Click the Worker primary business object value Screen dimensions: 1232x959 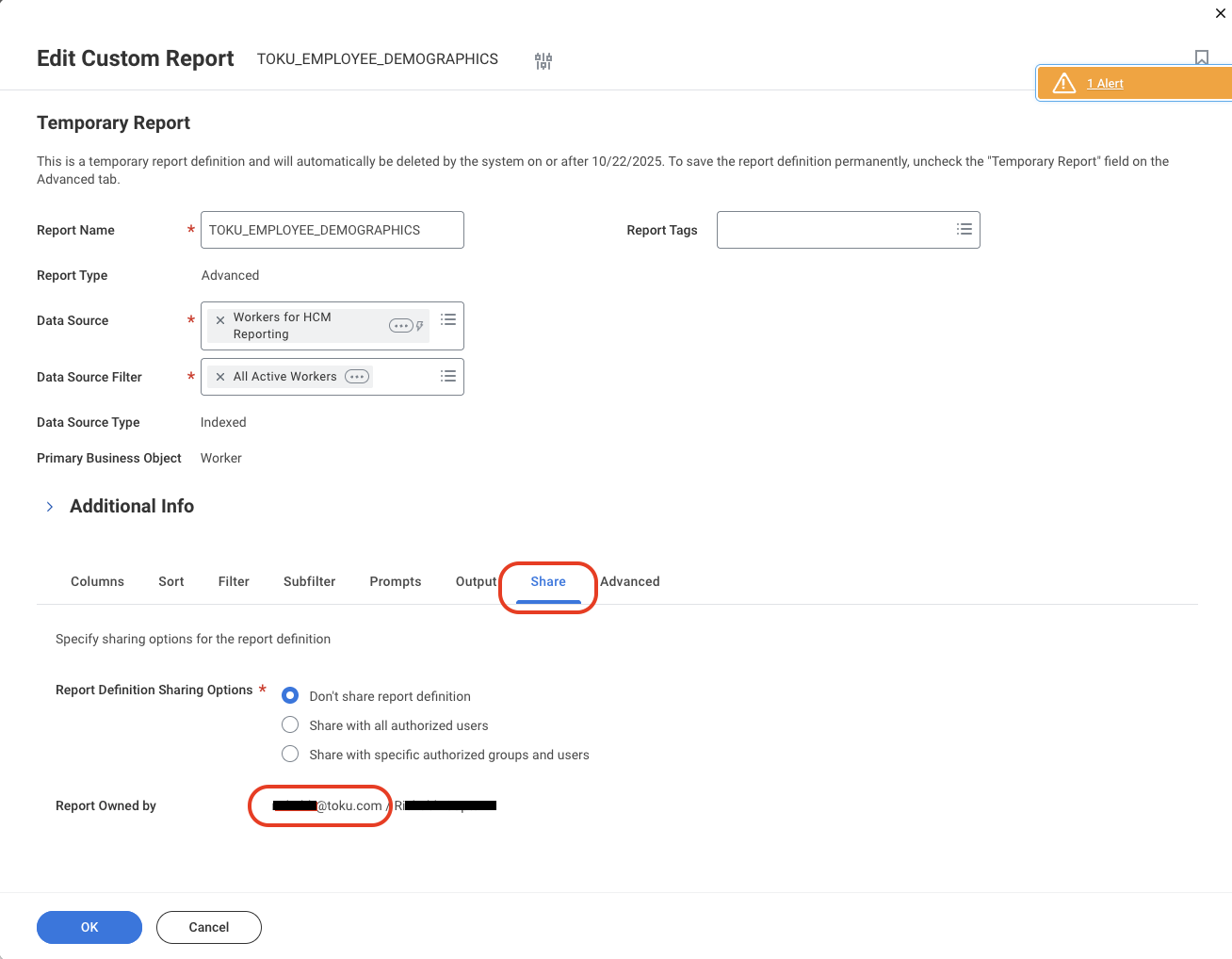(x=221, y=458)
